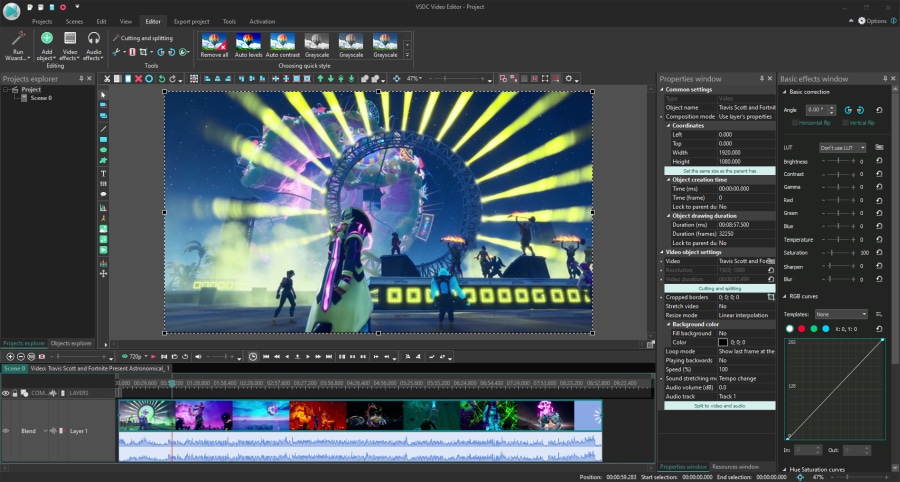Open the Projects menu tab

pyautogui.click(x=42, y=21)
